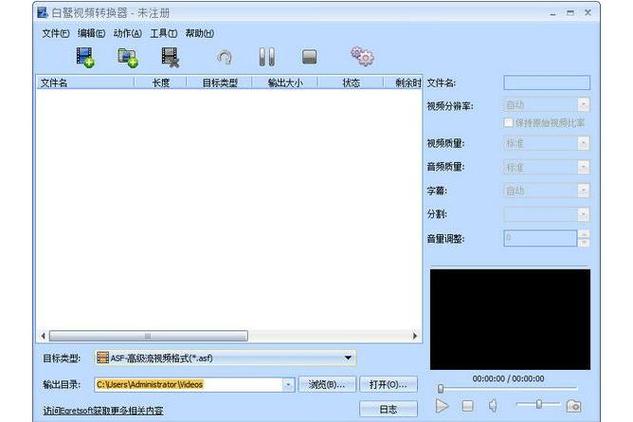Click the pause conversion toolbar icon
633x422 pixels.
(x=267, y=57)
